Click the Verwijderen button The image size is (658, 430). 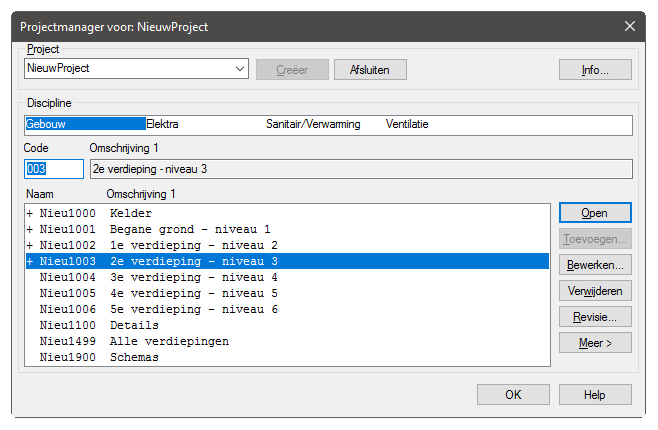(595, 291)
